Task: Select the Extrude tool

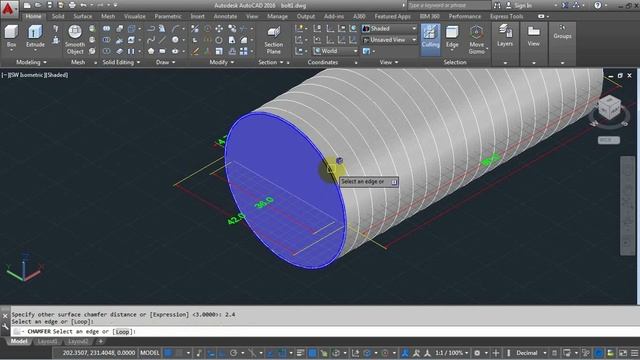Action: 35,37
